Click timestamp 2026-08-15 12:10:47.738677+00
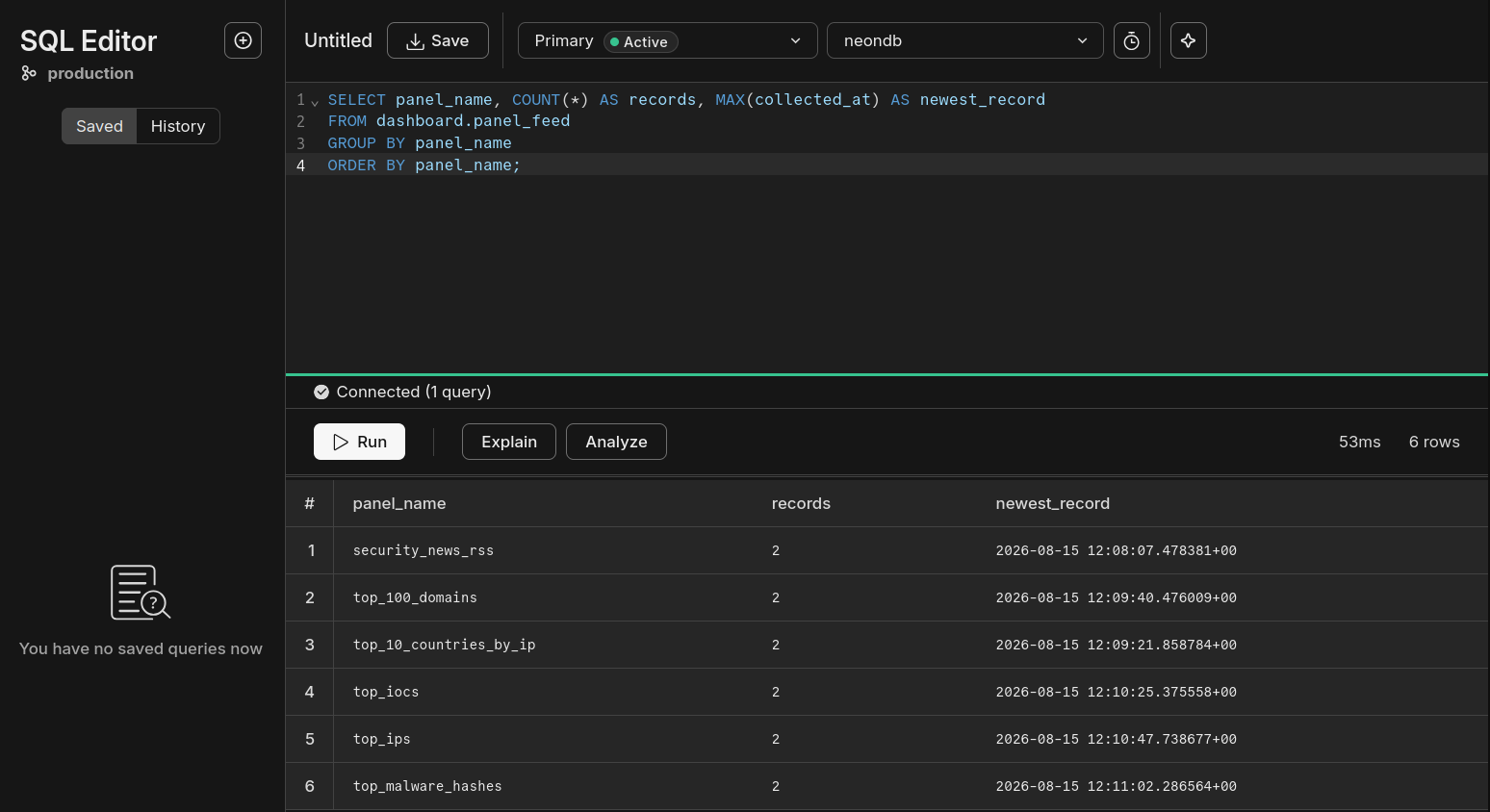Screen dimensions: 1490x812 click(x=1117, y=739)
